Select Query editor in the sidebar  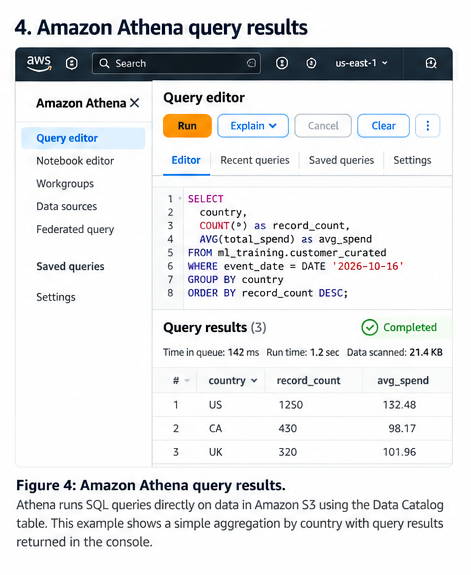(x=83, y=138)
